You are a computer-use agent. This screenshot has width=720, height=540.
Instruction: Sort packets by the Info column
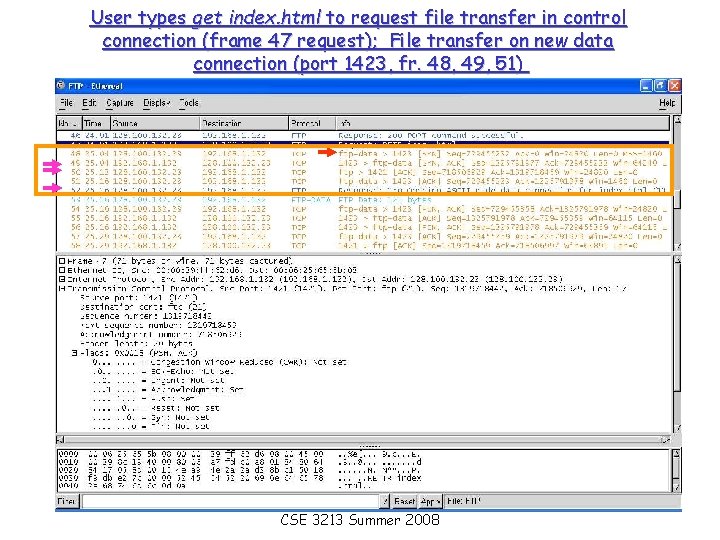(x=503, y=123)
